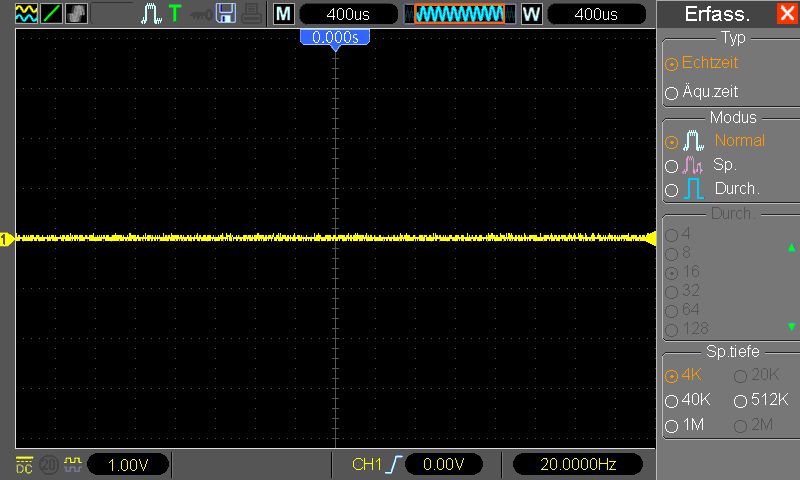Click the green T trigger status icon
The height and width of the screenshot is (480, 800).
[175, 14]
